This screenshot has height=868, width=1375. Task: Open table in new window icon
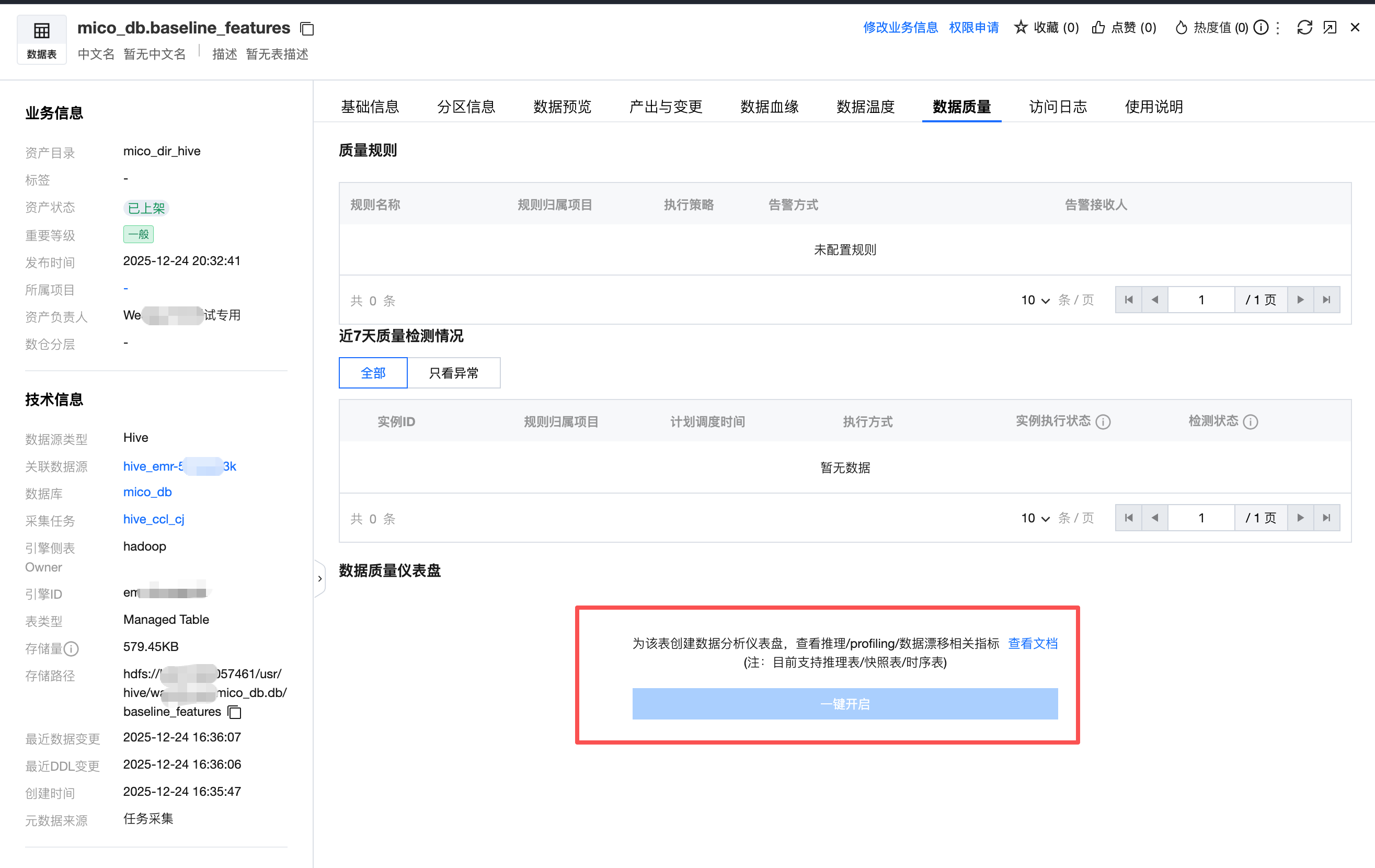coord(1330,27)
